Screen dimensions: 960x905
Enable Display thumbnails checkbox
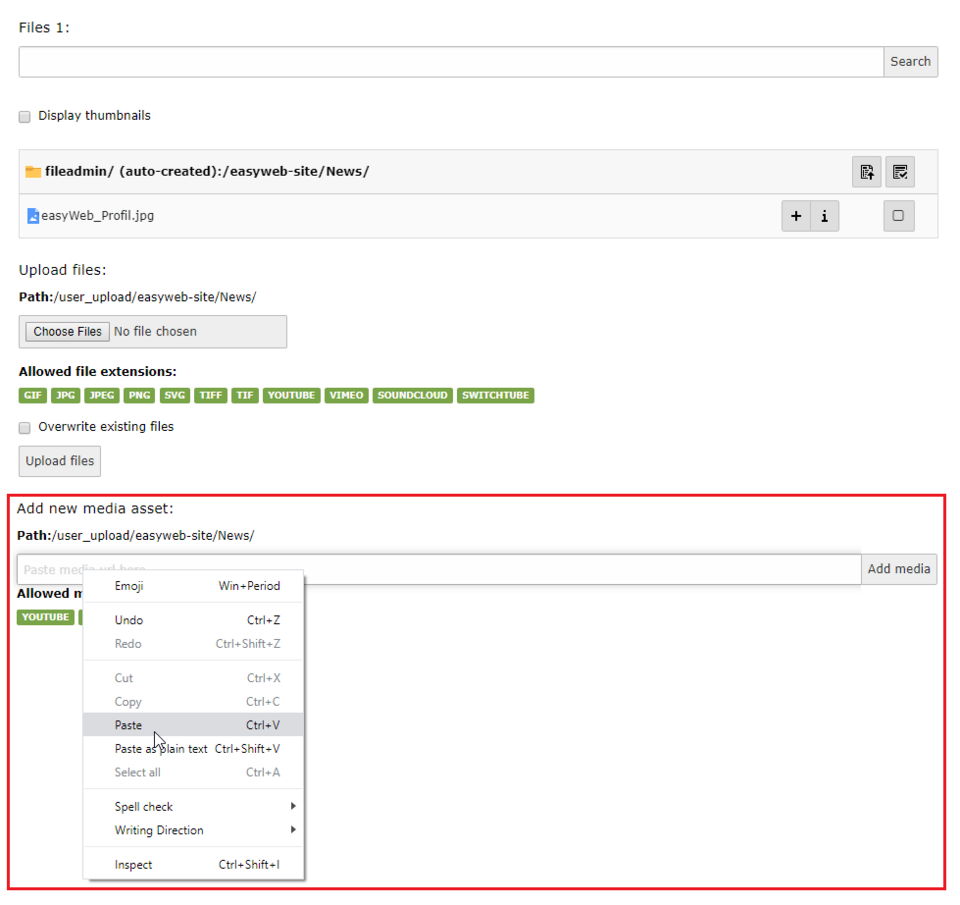pos(25,117)
